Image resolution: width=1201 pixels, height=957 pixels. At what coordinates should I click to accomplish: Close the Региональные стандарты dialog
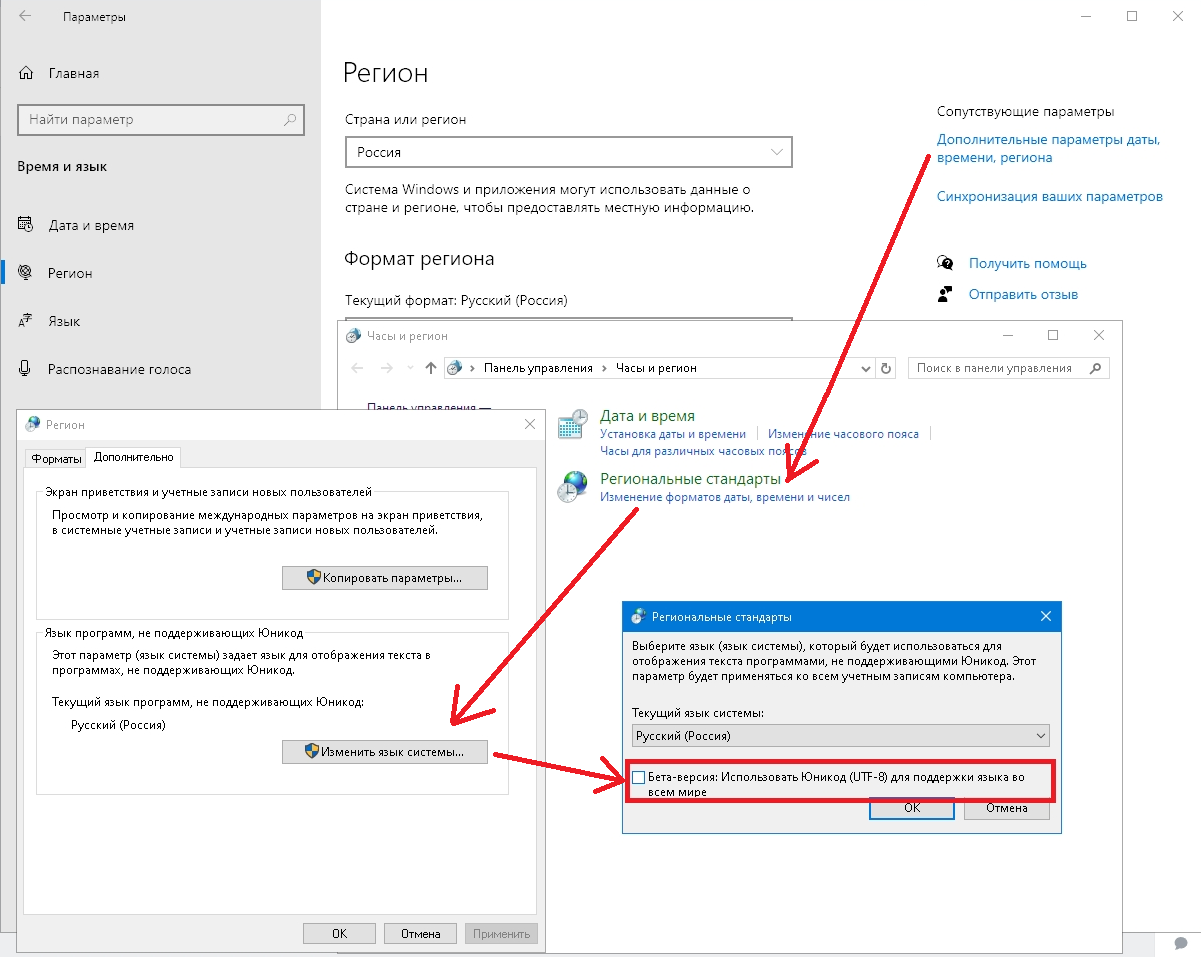tap(1046, 616)
